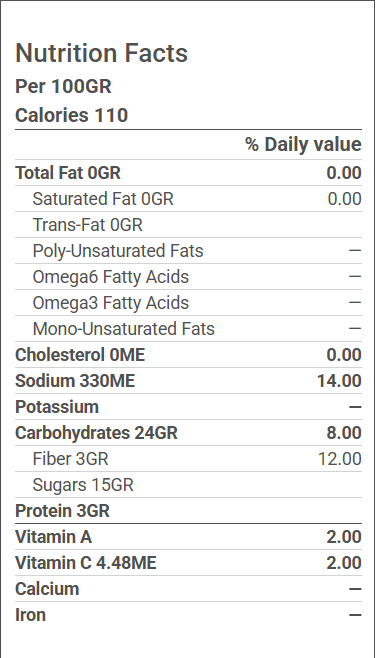The image size is (377, 658).
Task: Click the % Daily value column header
Action: (303, 144)
